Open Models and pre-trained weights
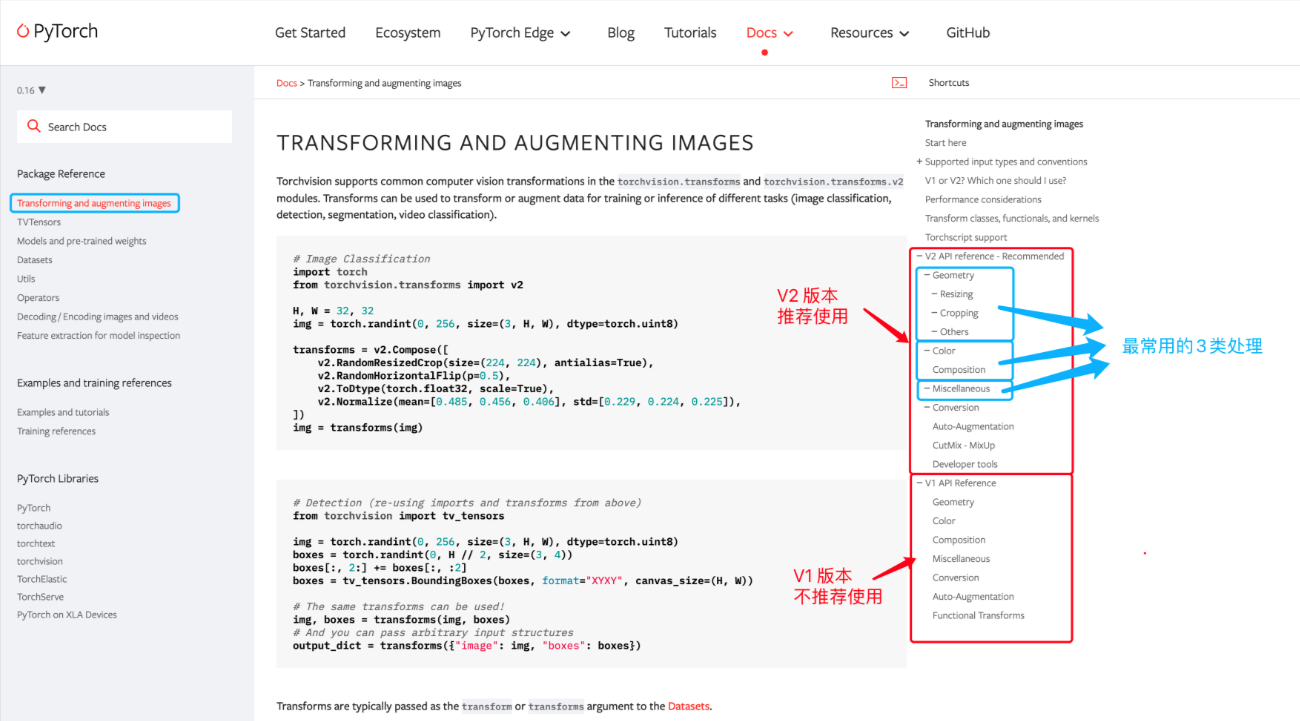This screenshot has width=1300, height=721. (x=82, y=241)
